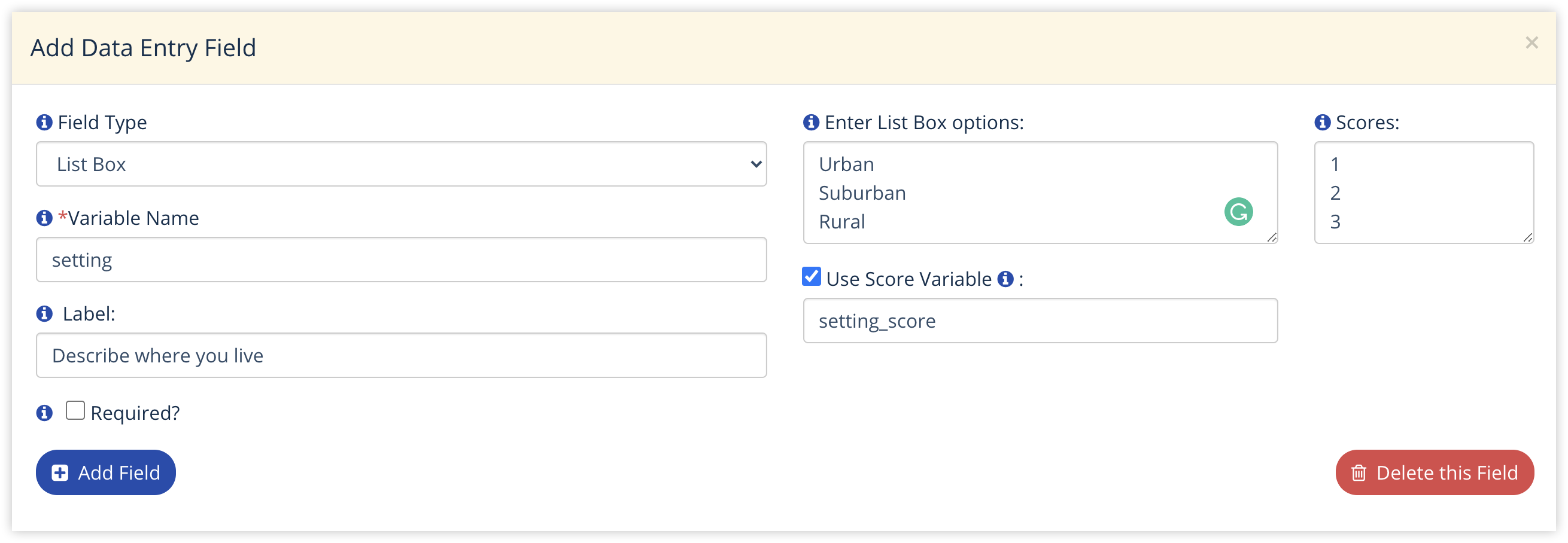Click the Add Data Entry Field title
Viewport: 1568px width, 543px height.
pyautogui.click(x=143, y=47)
